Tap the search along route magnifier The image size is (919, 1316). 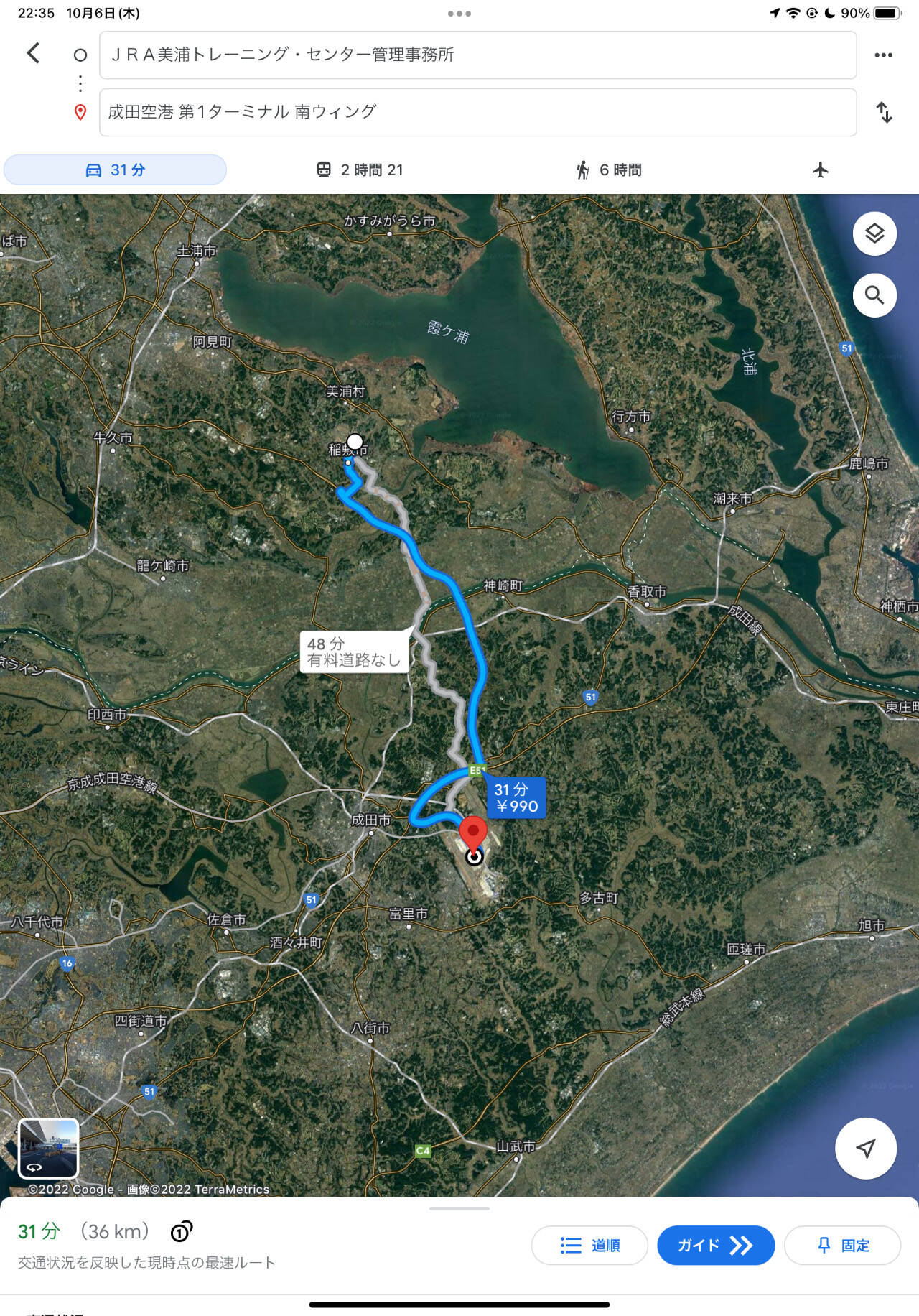(x=874, y=295)
